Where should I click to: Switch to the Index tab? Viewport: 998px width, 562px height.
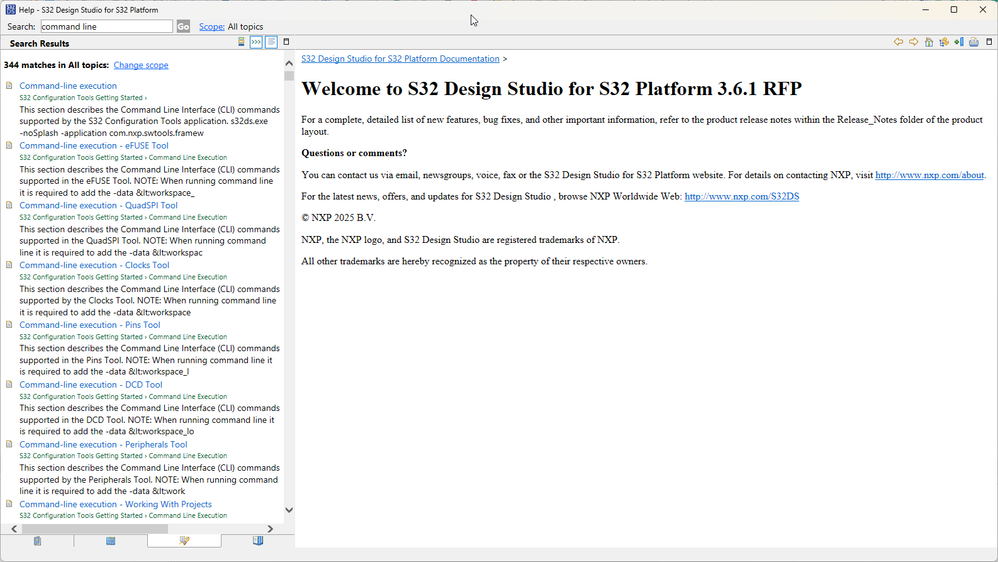coord(111,541)
